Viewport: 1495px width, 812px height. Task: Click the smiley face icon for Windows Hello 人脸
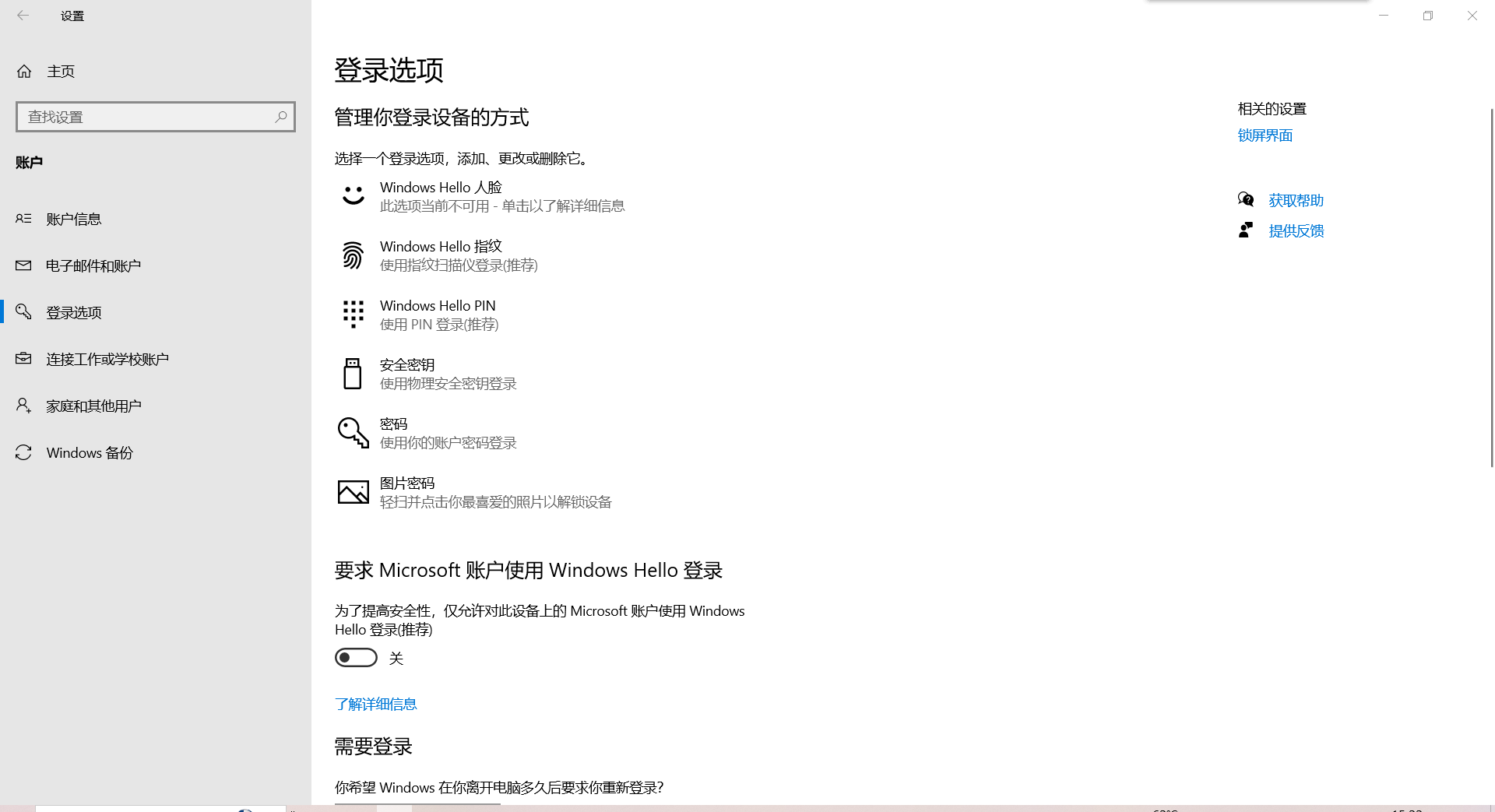coord(353,195)
